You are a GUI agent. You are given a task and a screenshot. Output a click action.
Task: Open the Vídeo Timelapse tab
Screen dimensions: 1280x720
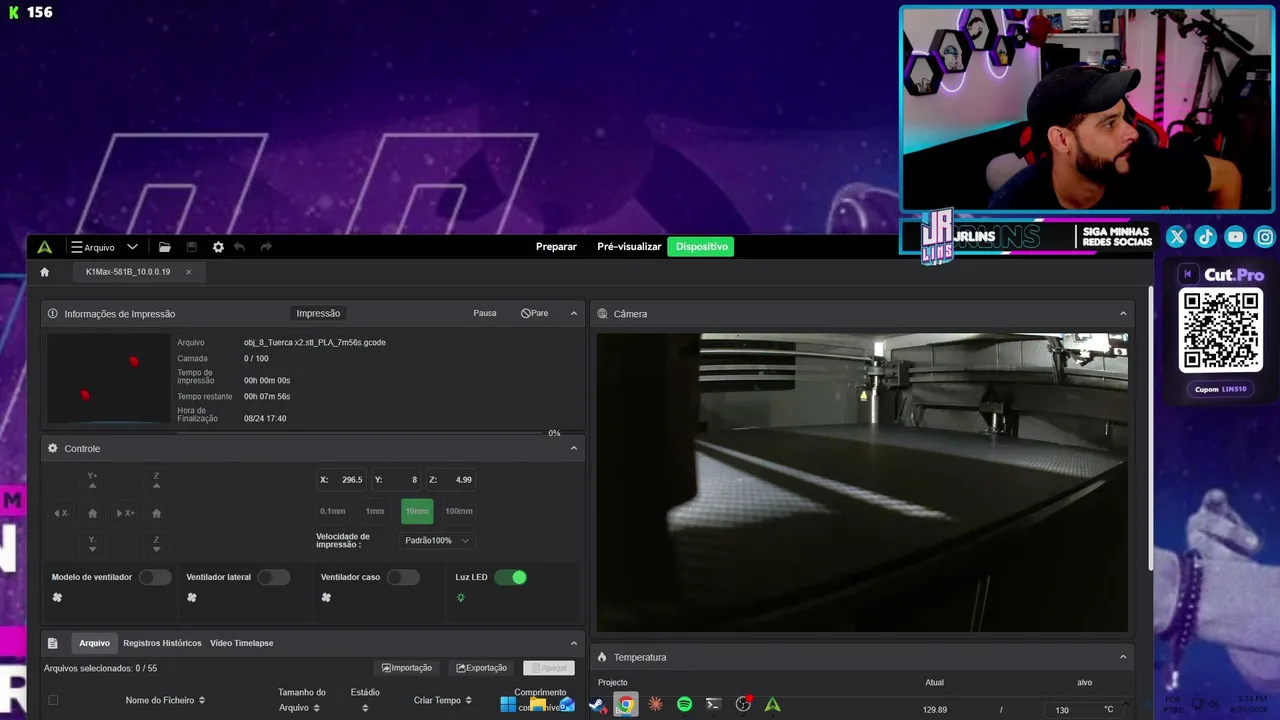coord(241,643)
